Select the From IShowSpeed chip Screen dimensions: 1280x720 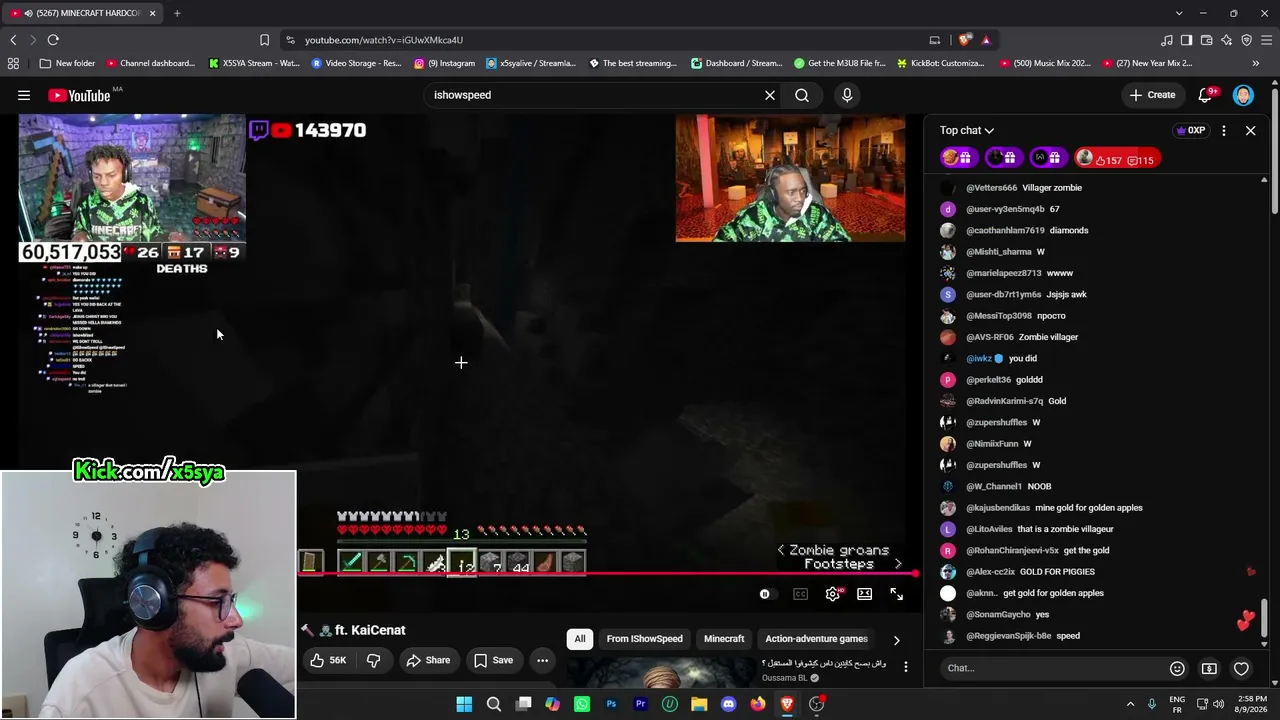pyautogui.click(x=645, y=639)
